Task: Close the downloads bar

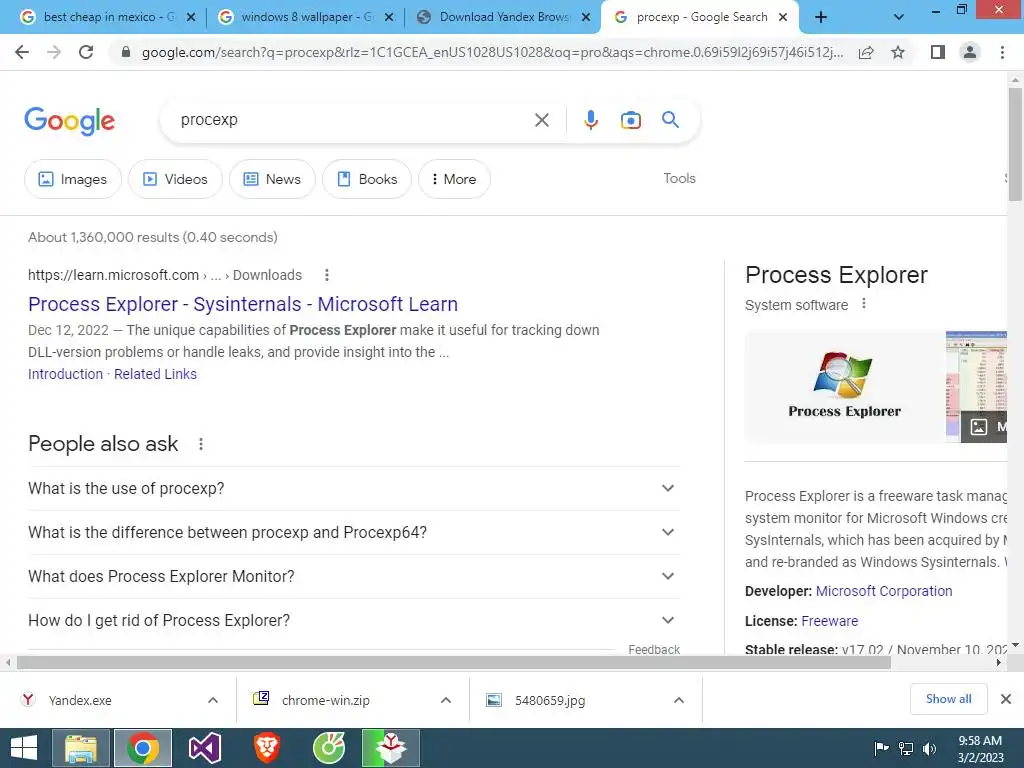Action: point(1006,699)
